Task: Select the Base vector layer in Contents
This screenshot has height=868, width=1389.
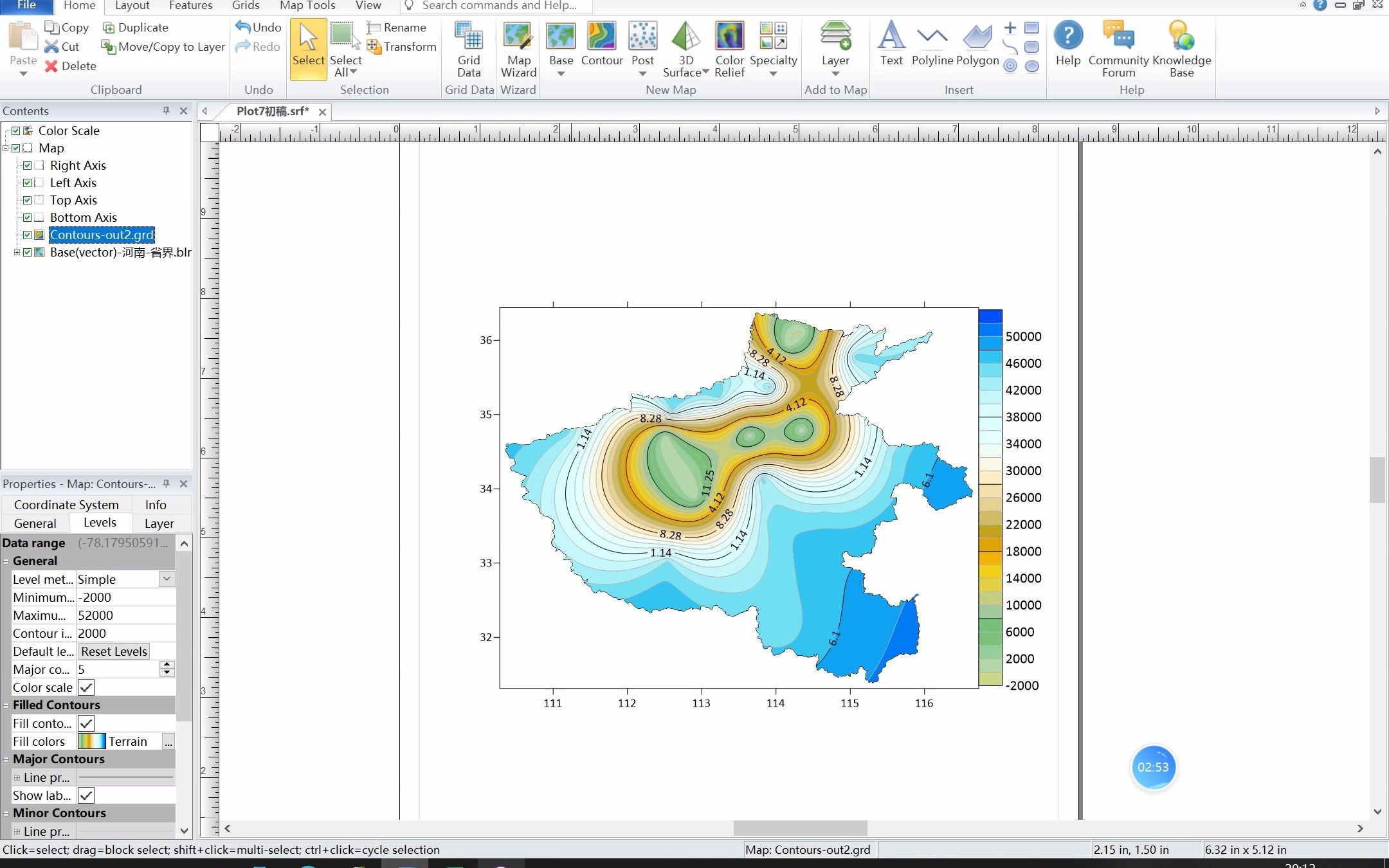Action: (119, 252)
